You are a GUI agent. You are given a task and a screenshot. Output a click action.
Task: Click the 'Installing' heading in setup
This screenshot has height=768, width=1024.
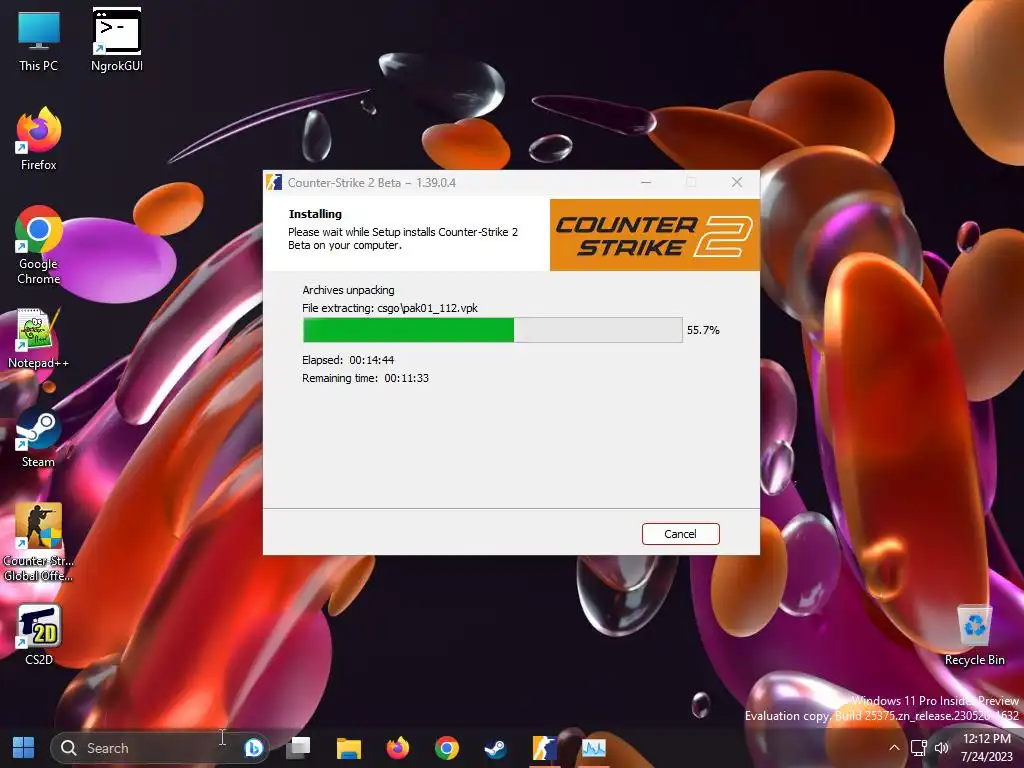315,214
